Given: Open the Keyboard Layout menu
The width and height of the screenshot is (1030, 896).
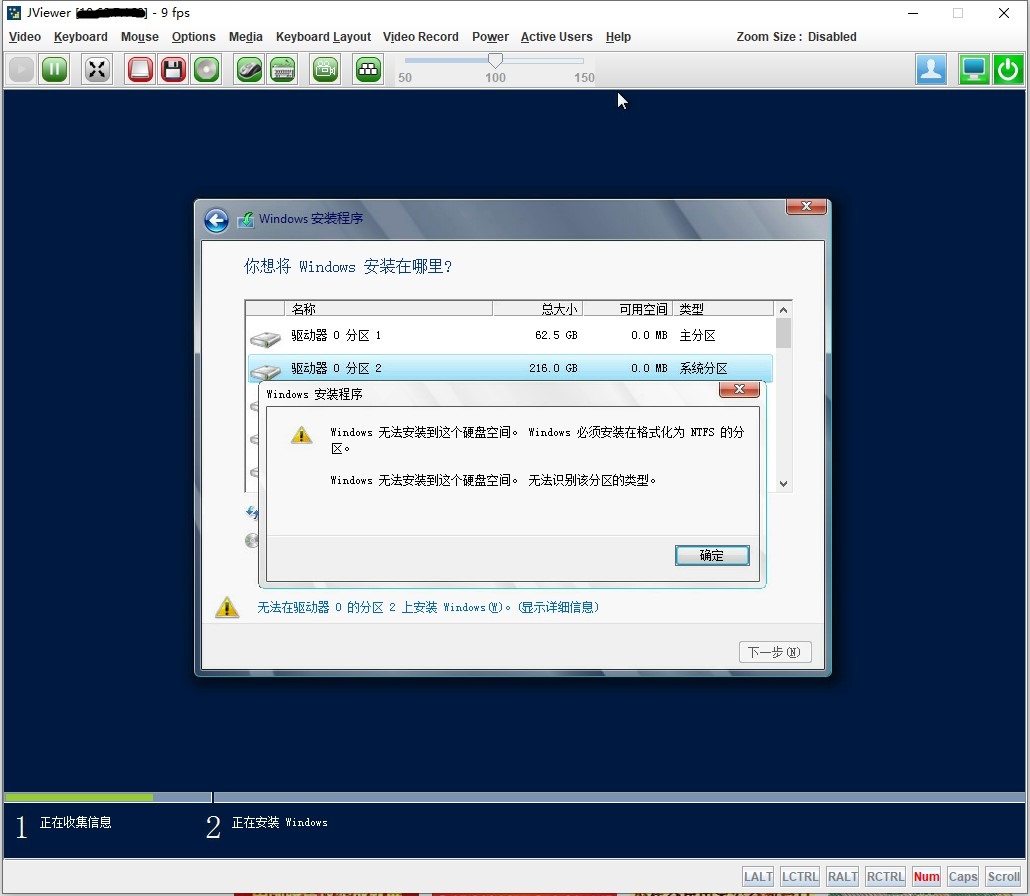Looking at the screenshot, I should click(323, 37).
